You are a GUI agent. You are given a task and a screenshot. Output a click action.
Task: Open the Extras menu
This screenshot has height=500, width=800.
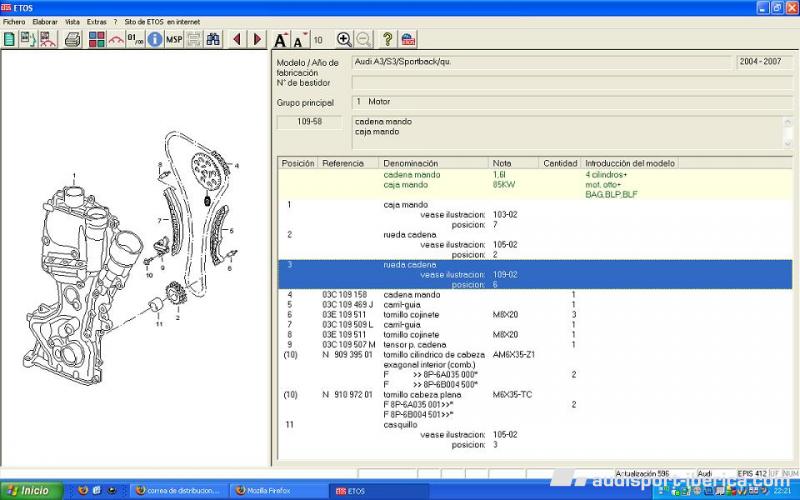point(96,22)
